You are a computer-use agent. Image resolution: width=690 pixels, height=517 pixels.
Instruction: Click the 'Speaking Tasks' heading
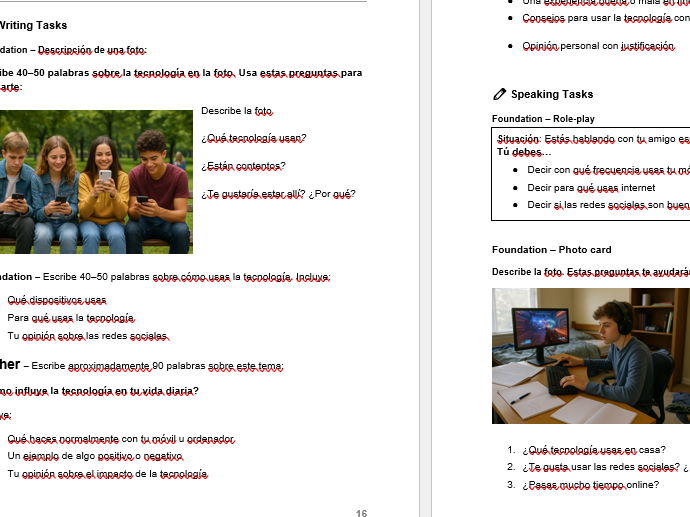point(552,94)
